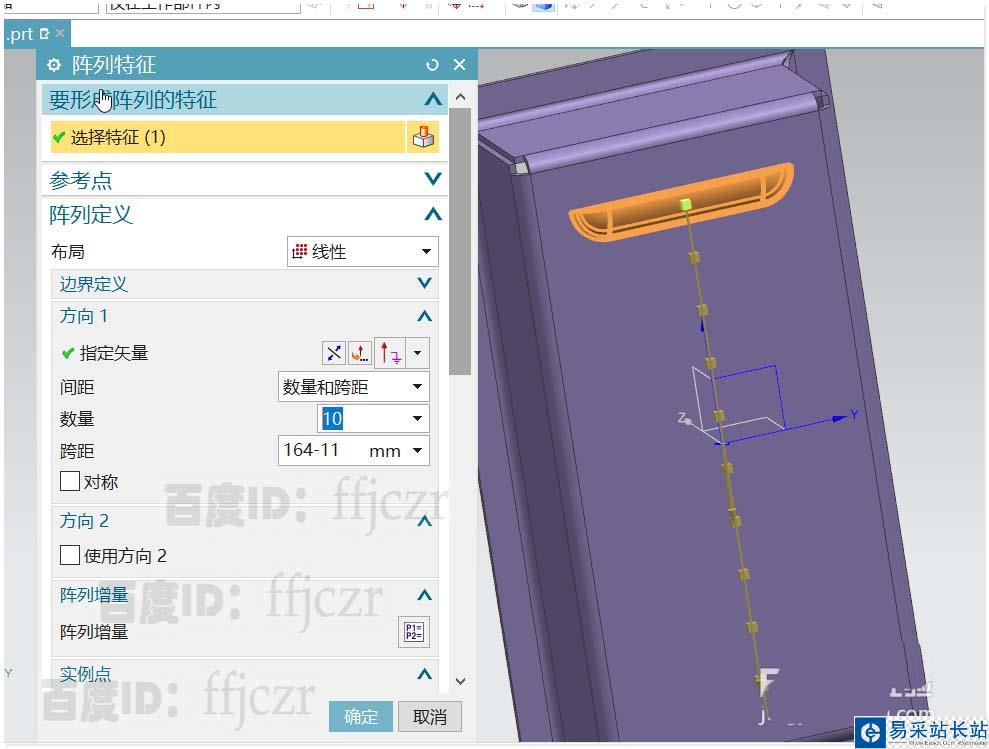Enable the 使用方向 2 checkbox
Viewport: 989px width, 749px height.
coord(69,555)
